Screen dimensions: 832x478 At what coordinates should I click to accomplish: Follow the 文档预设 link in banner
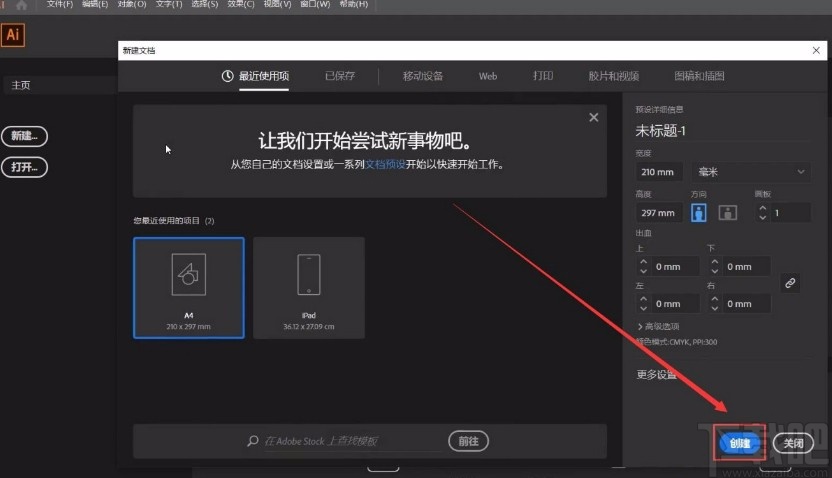pyautogui.click(x=385, y=164)
